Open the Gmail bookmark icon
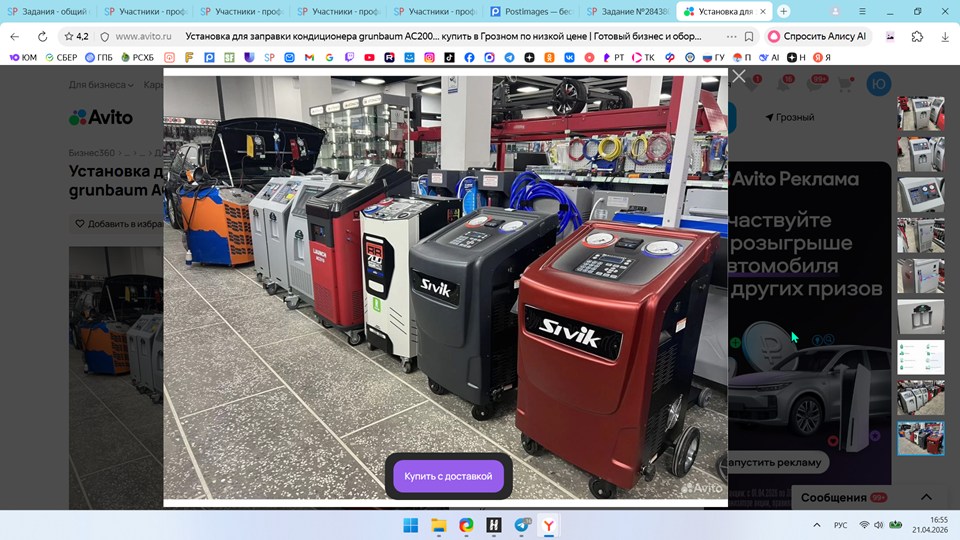 [x=309, y=58]
